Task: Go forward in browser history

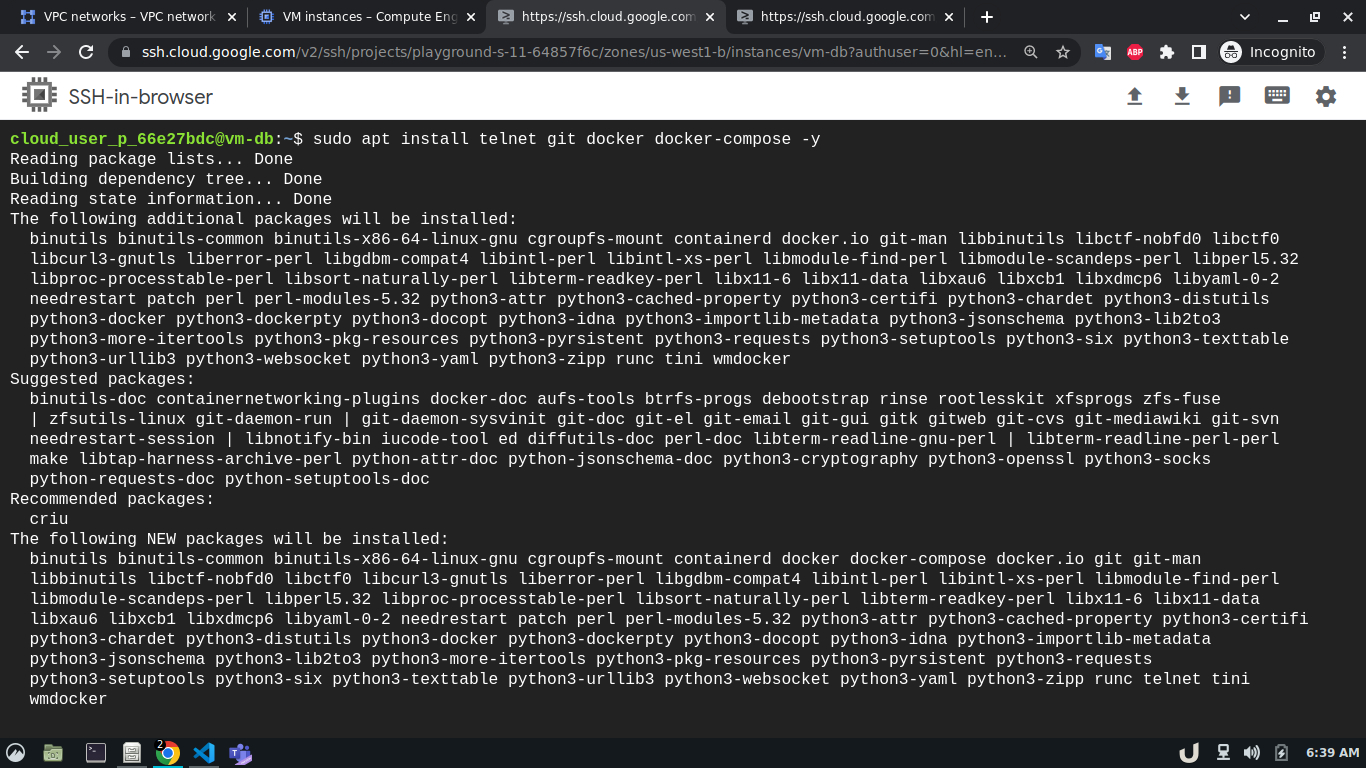Action: (x=54, y=52)
